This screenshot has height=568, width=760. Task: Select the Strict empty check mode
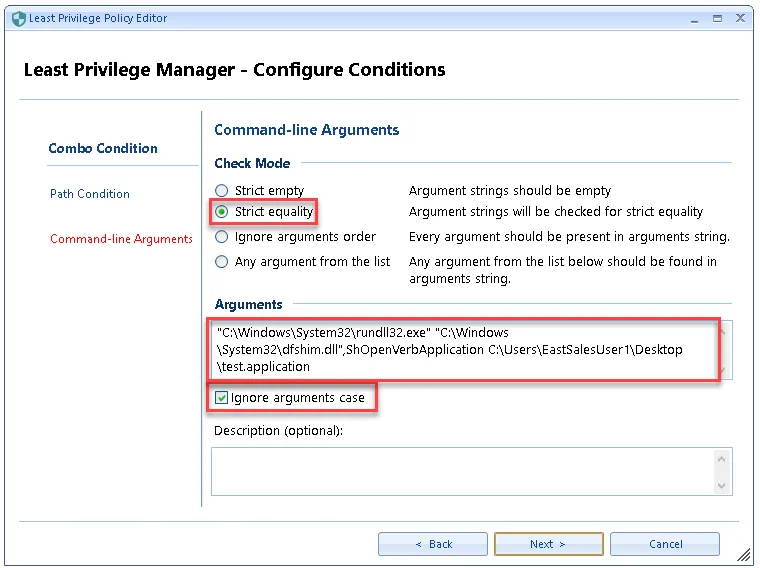pyautogui.click(x=222, y=190)
